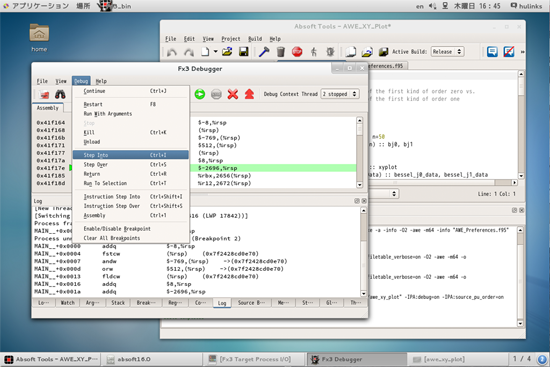
Task: Open File menu in Fx3 Debugger
Action: (x=42, y=81)
